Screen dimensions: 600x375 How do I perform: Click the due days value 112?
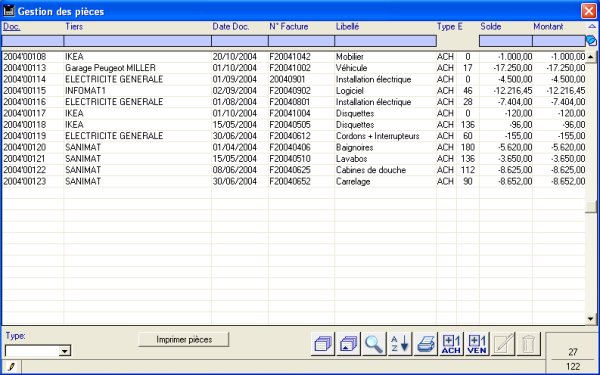[x=468, y=170]
